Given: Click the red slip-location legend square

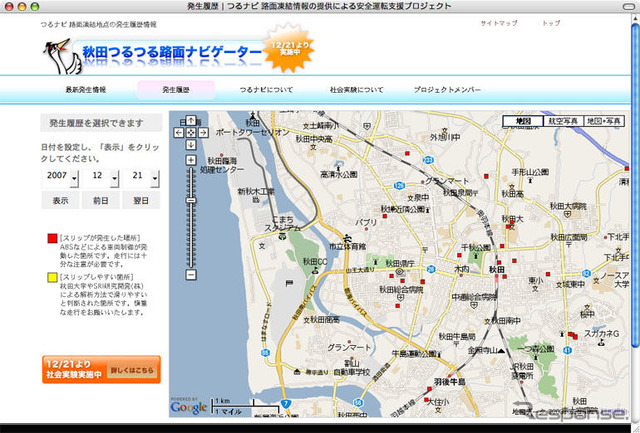Looking at the screenshot, I should click(52, 238).
